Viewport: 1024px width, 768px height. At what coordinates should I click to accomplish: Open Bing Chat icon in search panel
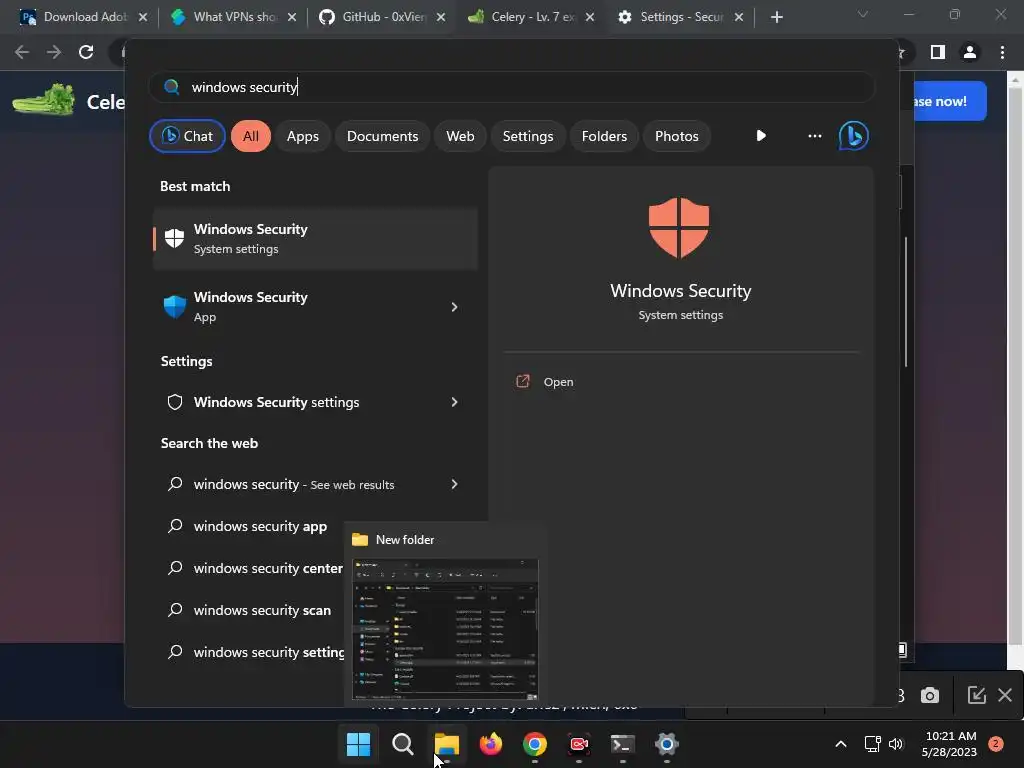854,136
